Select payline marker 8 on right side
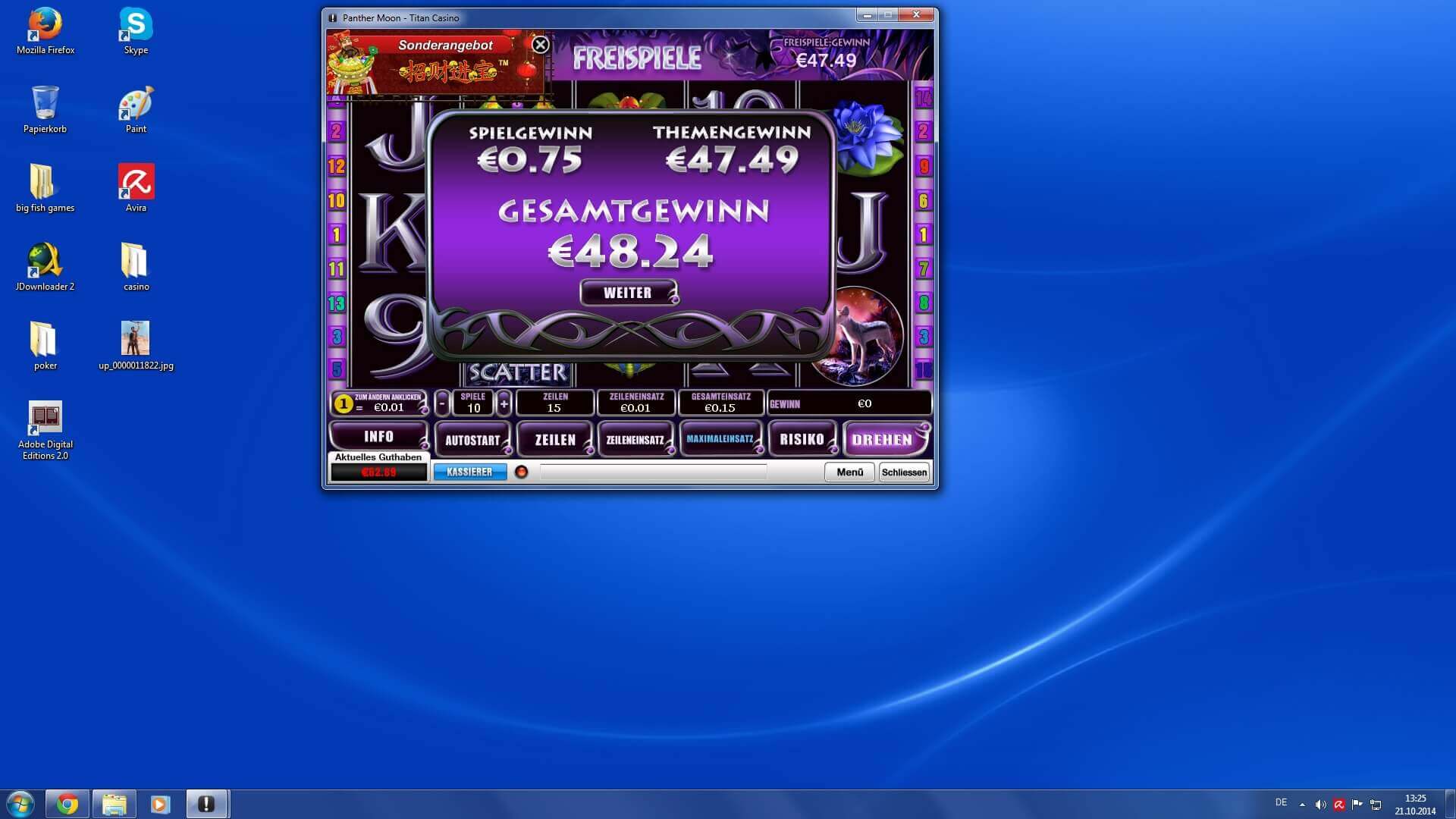This screenshot has width=1456, height=819. [x=924, y=303]
